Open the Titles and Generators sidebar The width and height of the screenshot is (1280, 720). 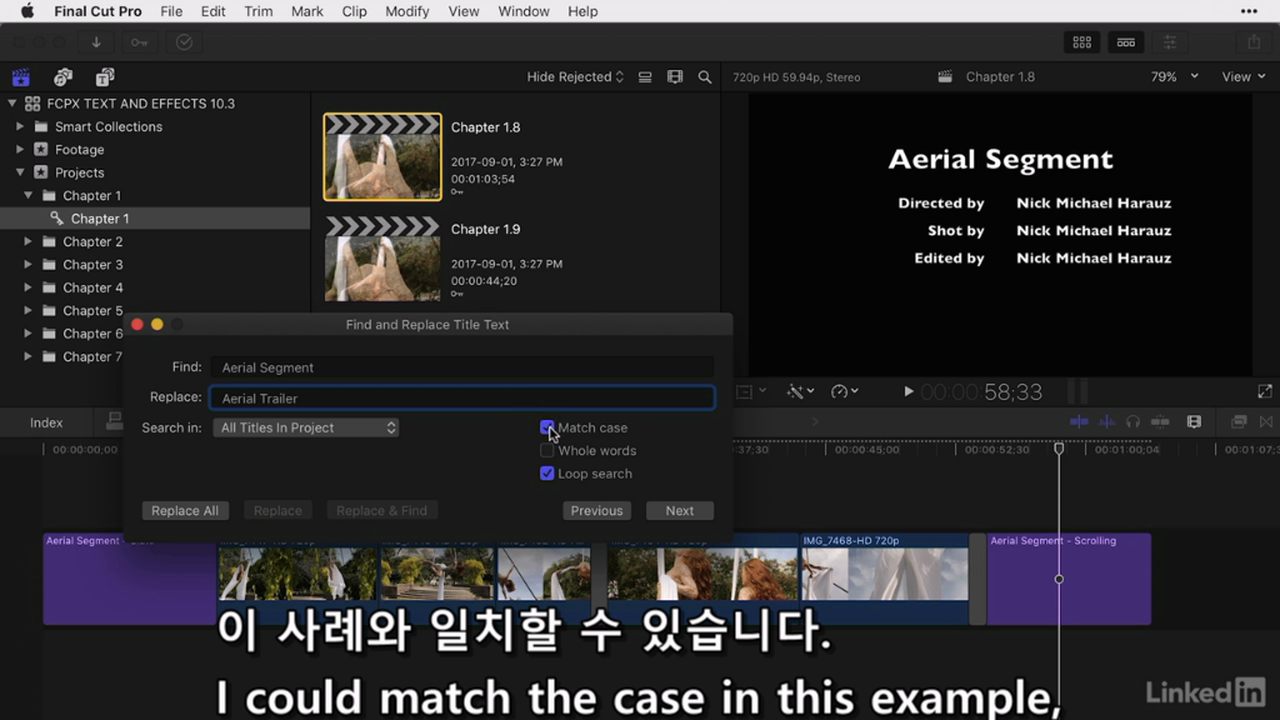click(x=105, y=77)
